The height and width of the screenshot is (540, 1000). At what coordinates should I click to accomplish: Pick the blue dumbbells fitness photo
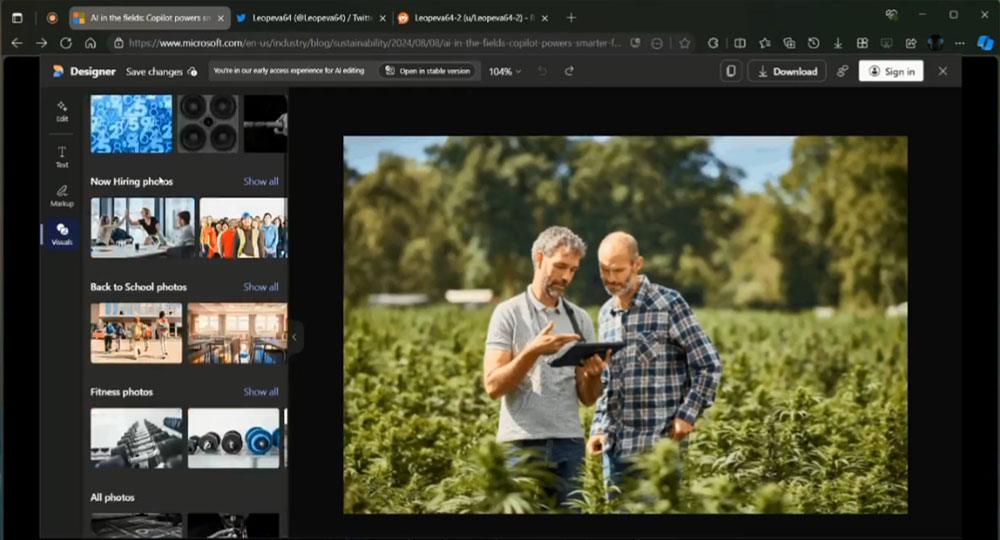click(233, 438)
